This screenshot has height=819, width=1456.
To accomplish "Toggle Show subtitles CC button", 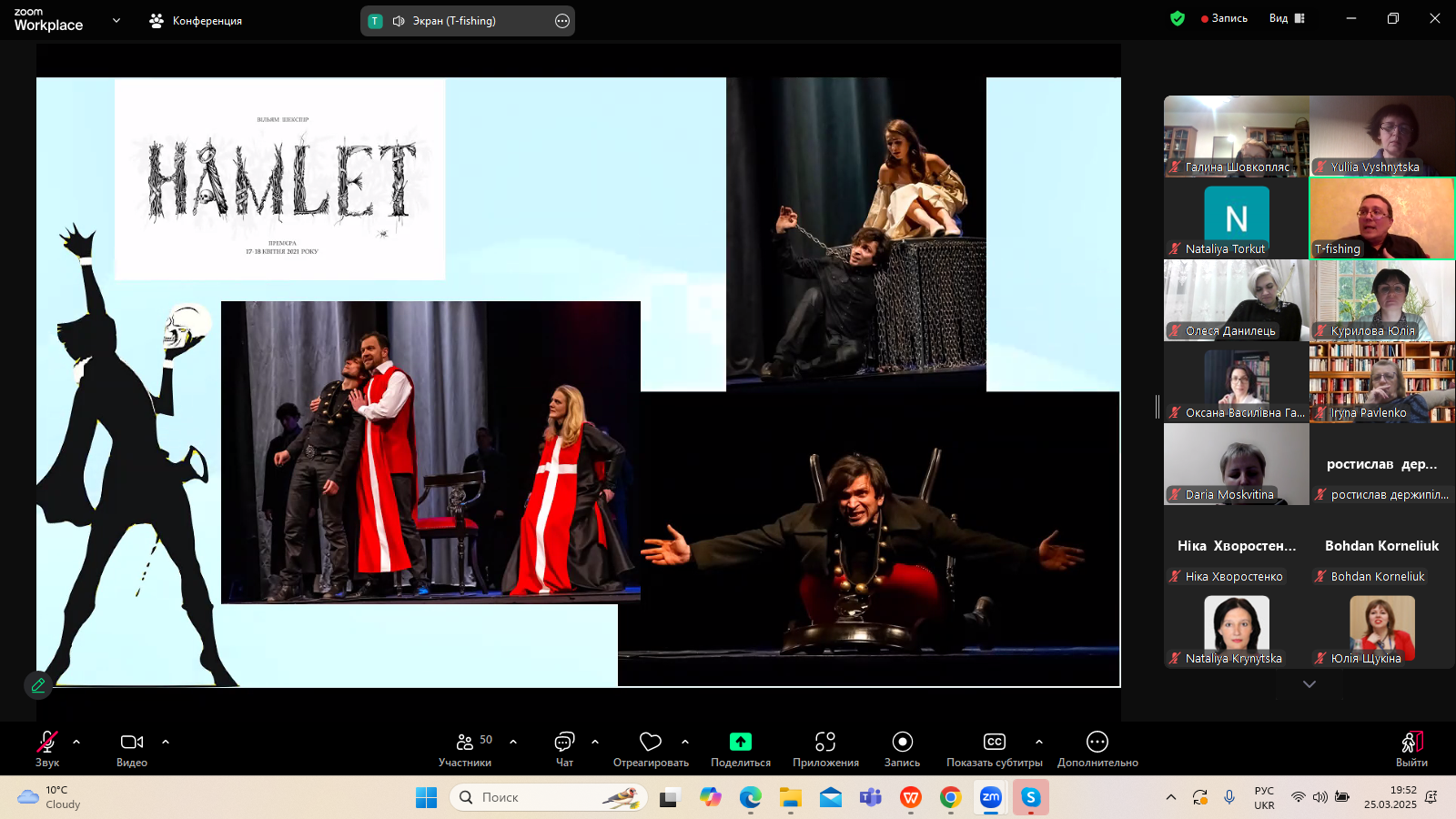I will 994,749.
